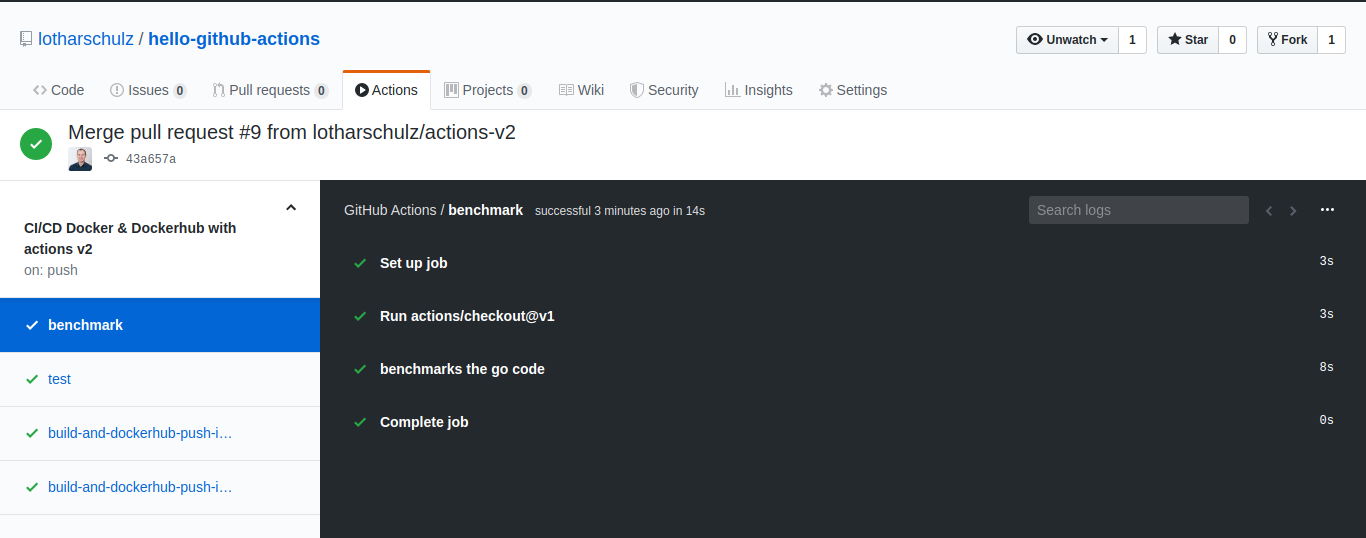This screenshot has width=1366, height=538.
Task: Open the Unwatch notifications dropdown
Action: click(x=1067, y=40)
